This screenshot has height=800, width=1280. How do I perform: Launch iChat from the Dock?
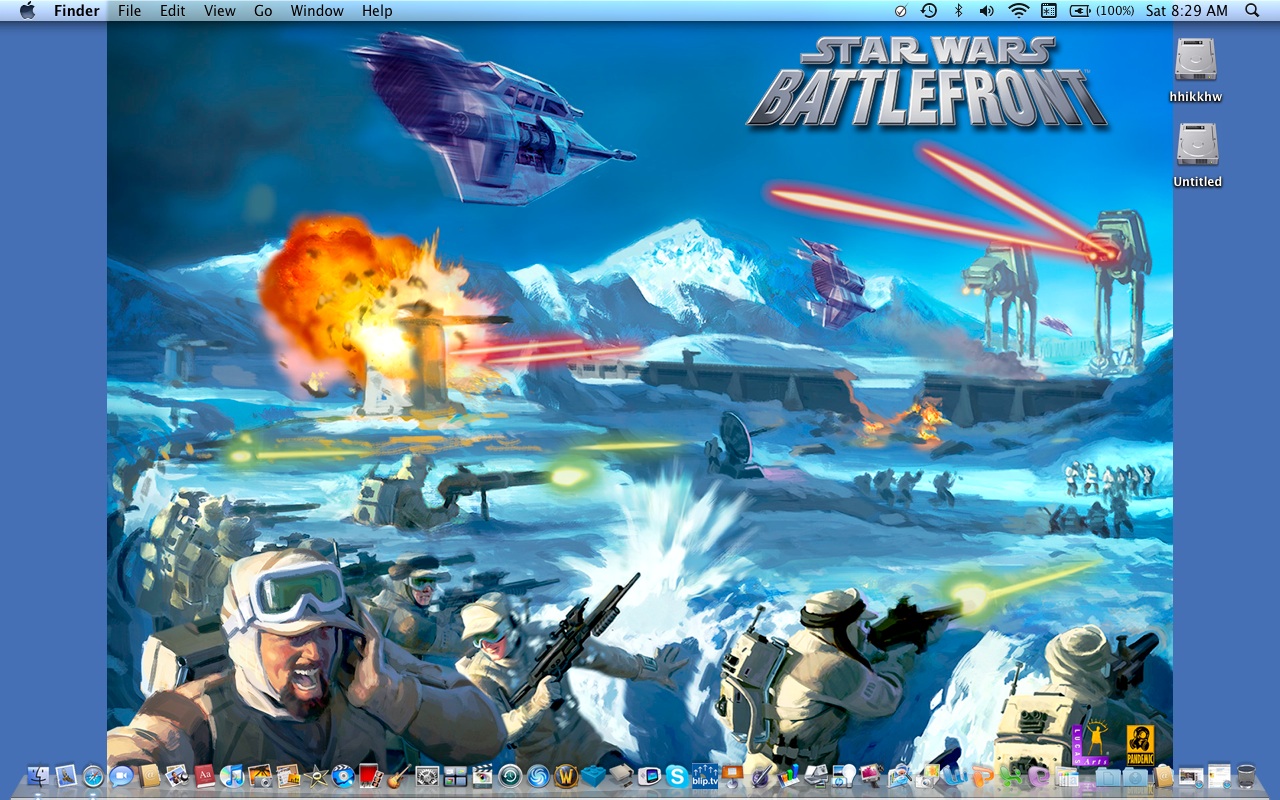click(x=121, y=776)
